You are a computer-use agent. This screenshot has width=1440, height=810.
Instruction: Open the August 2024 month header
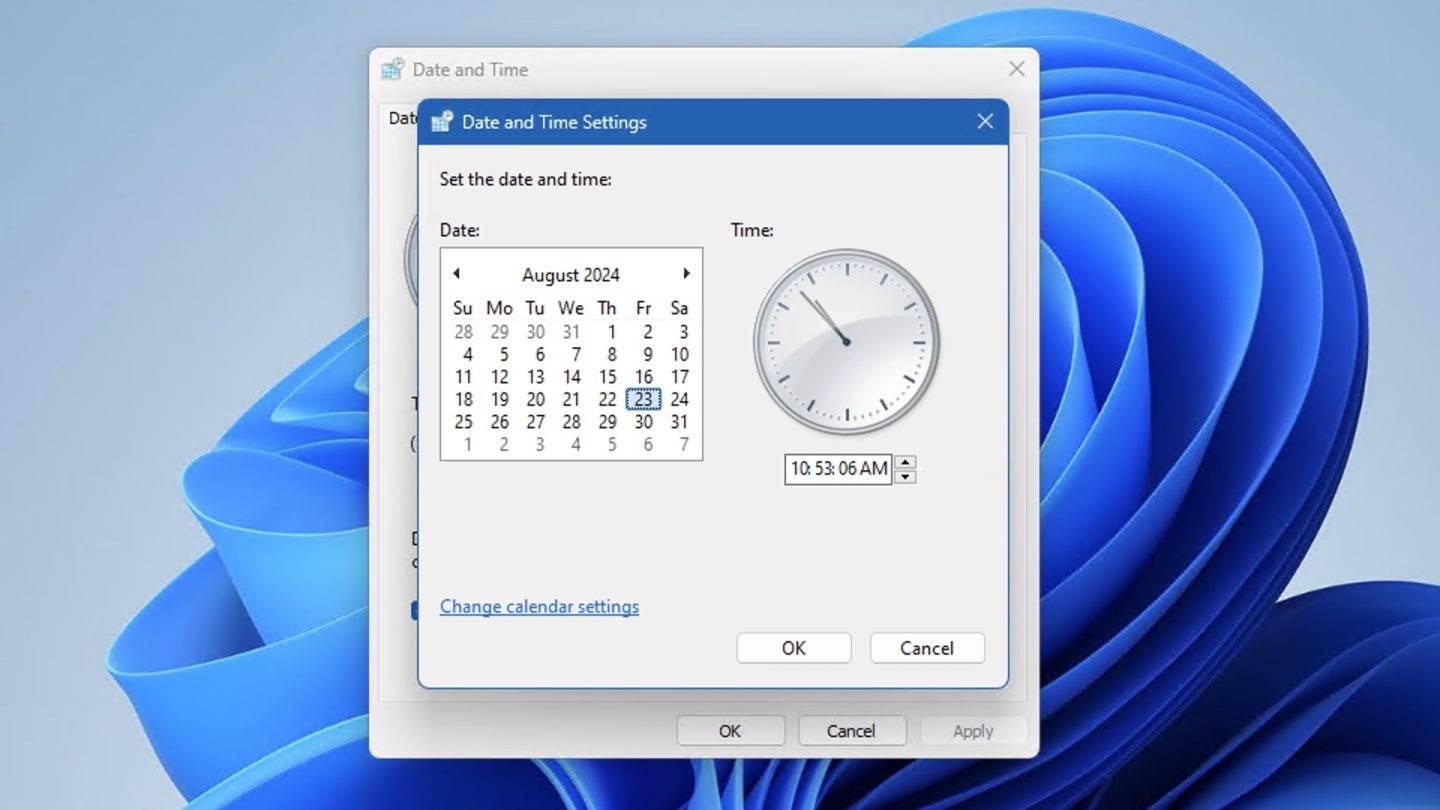(x=570, y=274)
